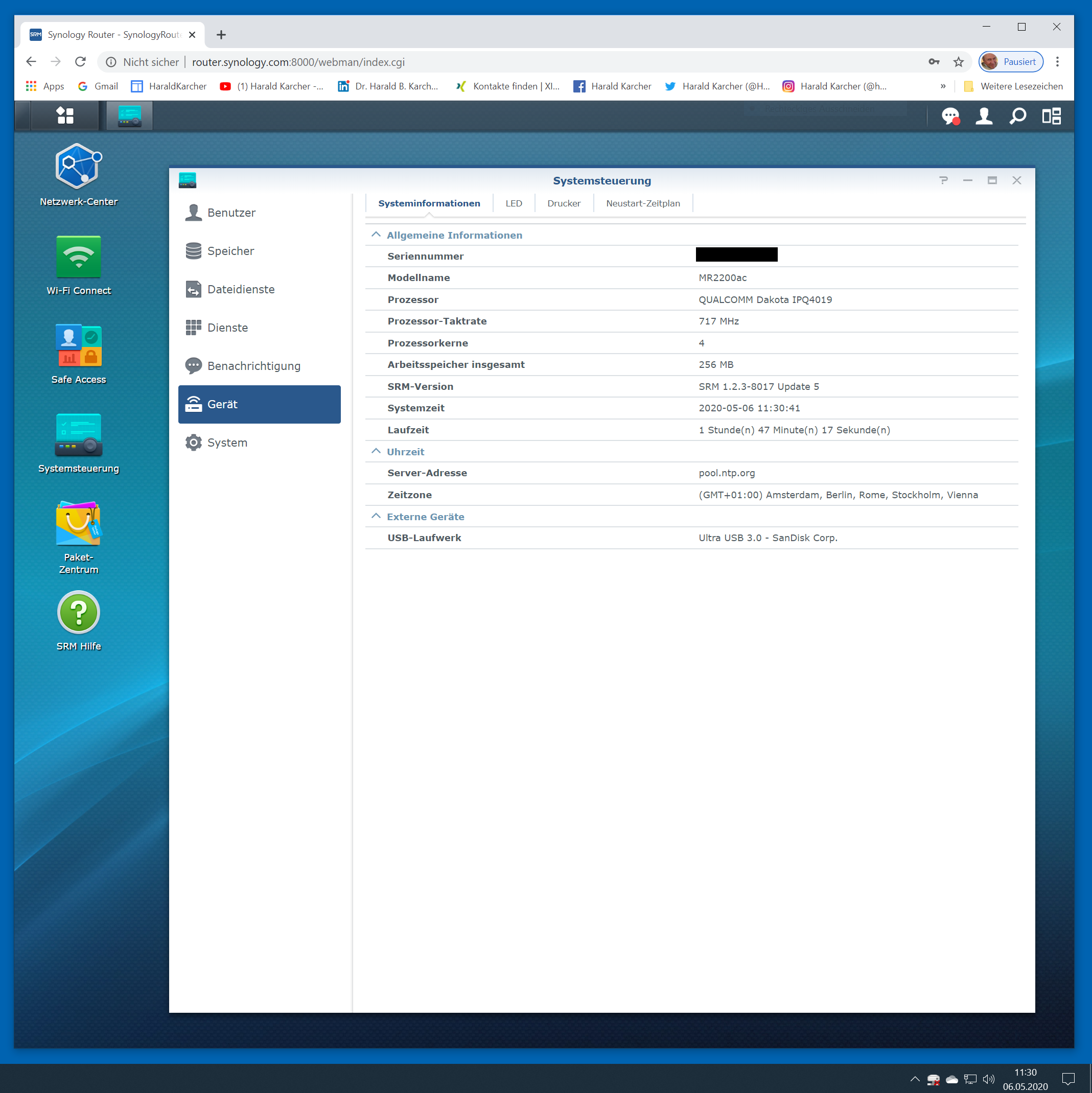Click the browser address bar URL

298,62
